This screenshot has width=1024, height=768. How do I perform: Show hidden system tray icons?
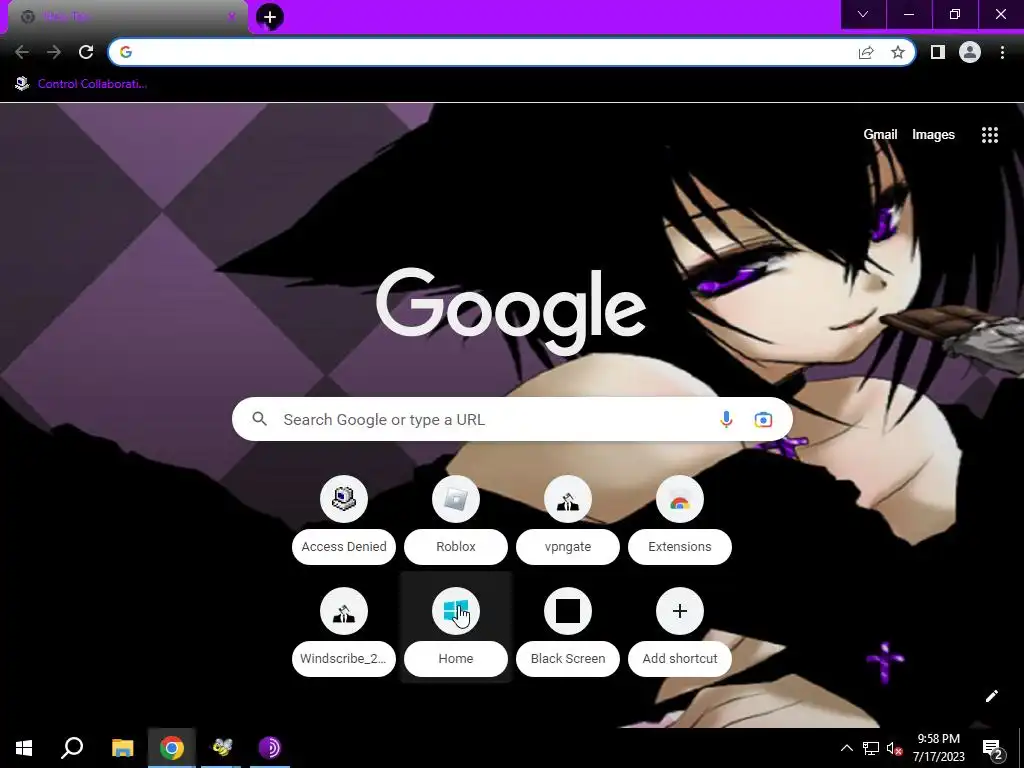(x=846, y=748)
